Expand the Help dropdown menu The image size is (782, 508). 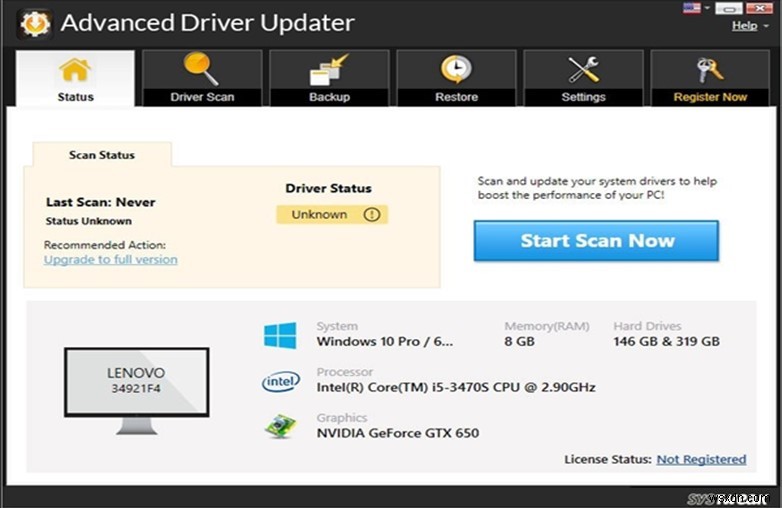[748, 26]
